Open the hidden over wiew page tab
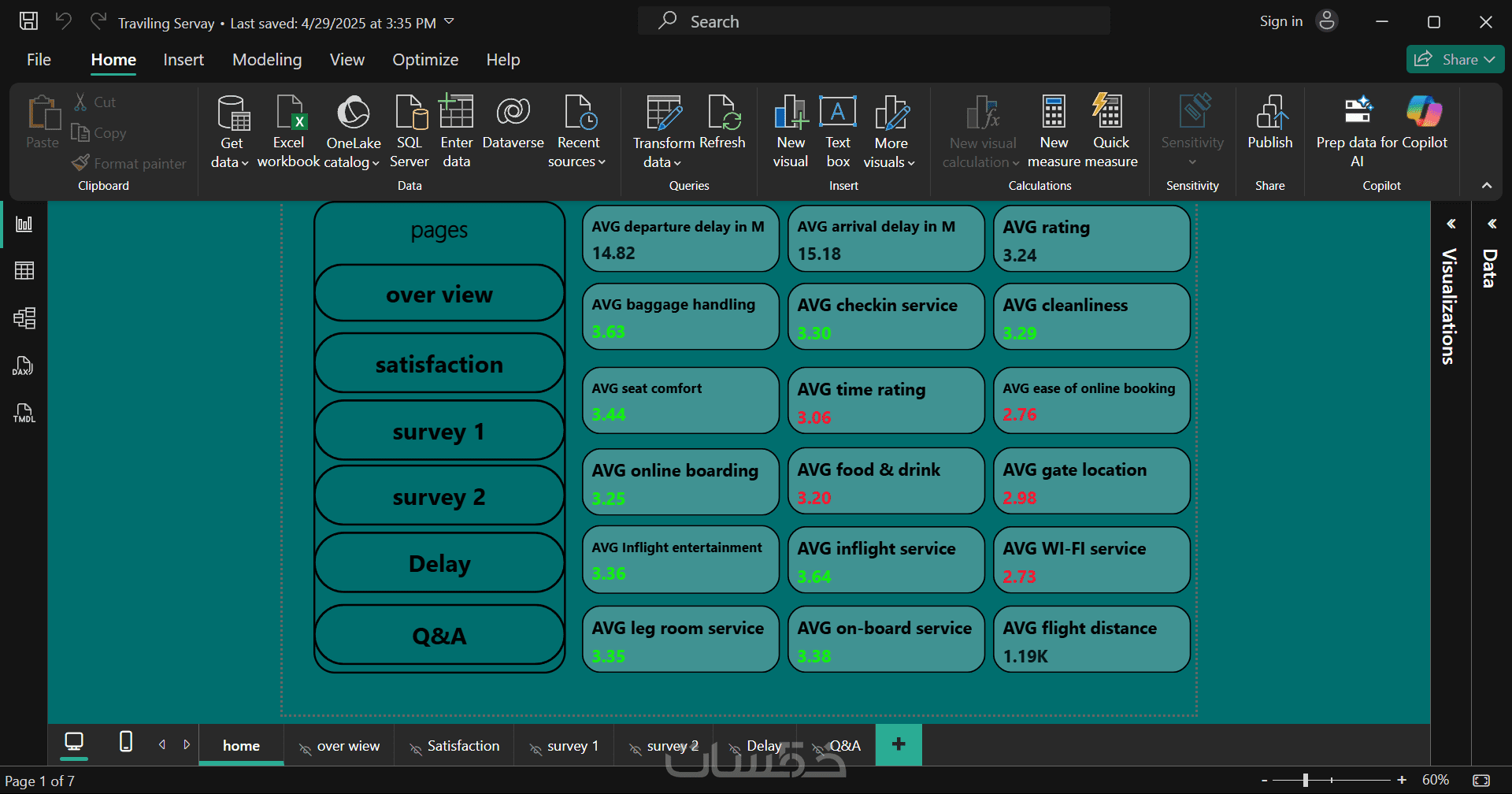The width and height of the screenshot is (1512, 794). click(x=339, y=746)
